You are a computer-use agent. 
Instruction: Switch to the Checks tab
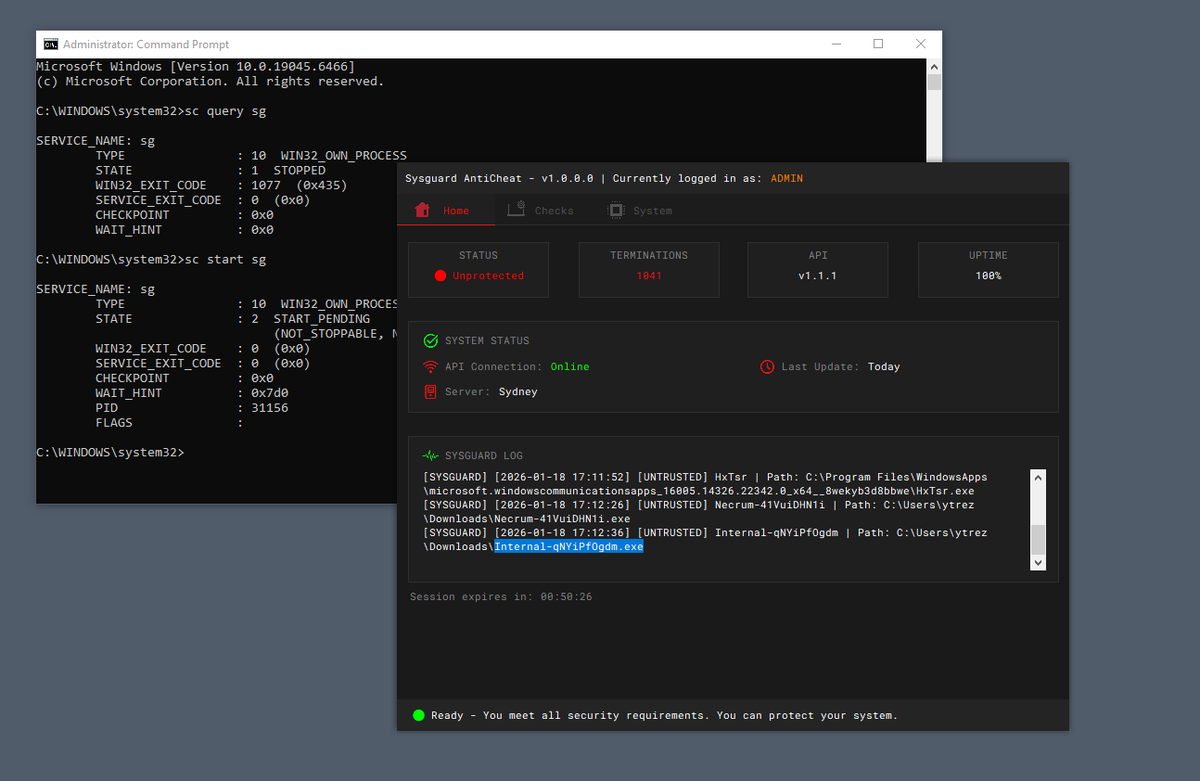541,210
